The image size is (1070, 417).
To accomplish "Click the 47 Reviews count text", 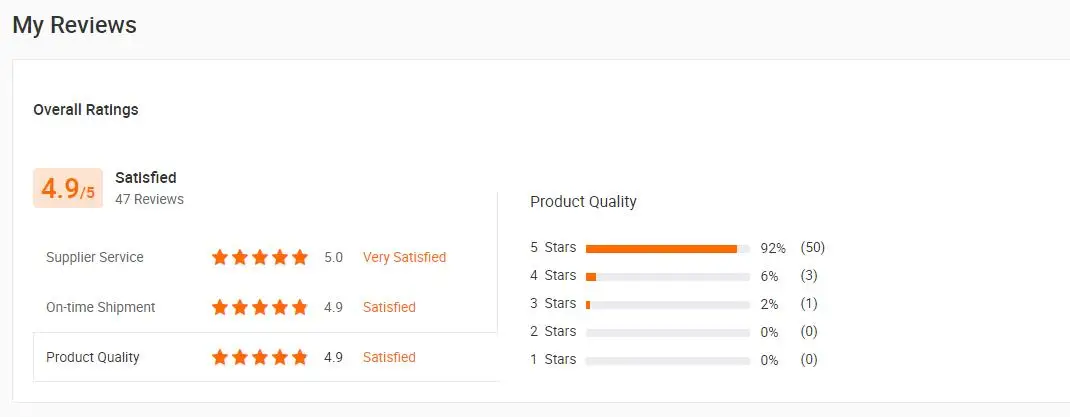I will (149, 199).
